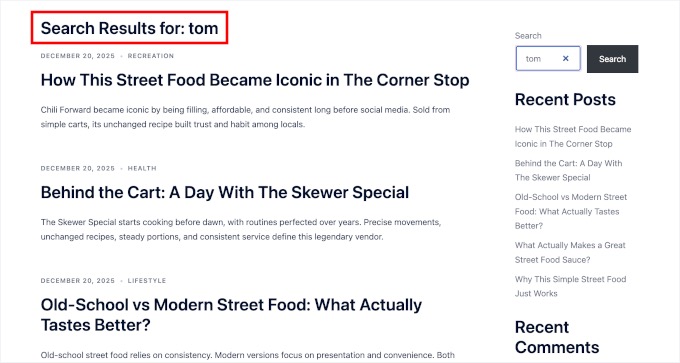Open 'Behind the Cart' post title
This screenshot has width=680, height=363.
coord(225,193)
